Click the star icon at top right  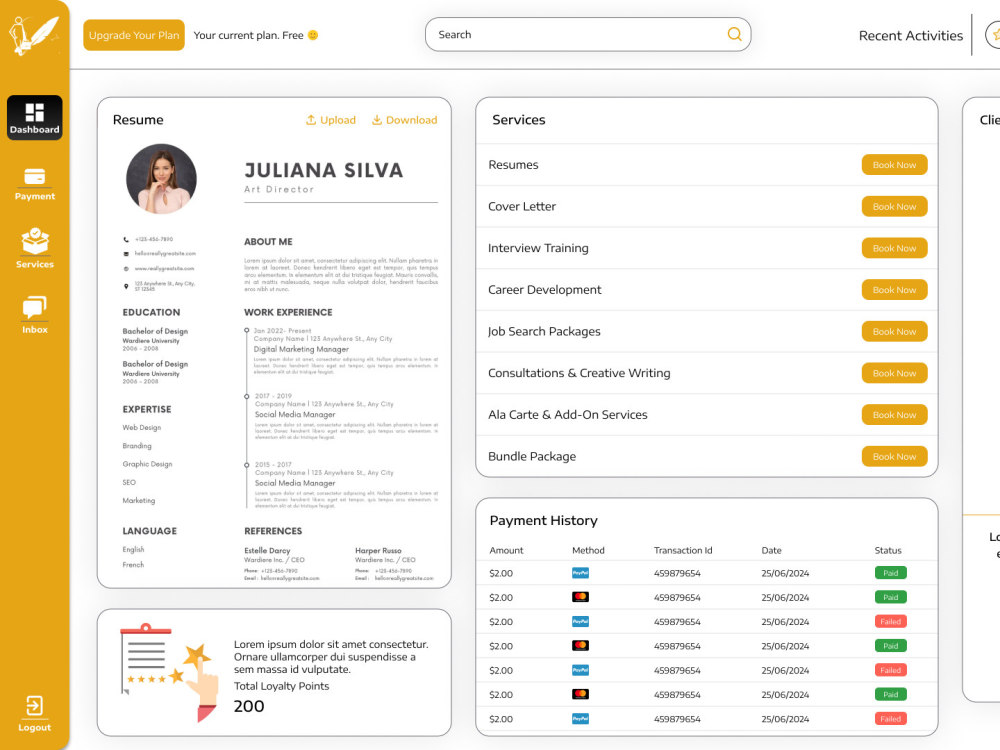coord(994,35)
